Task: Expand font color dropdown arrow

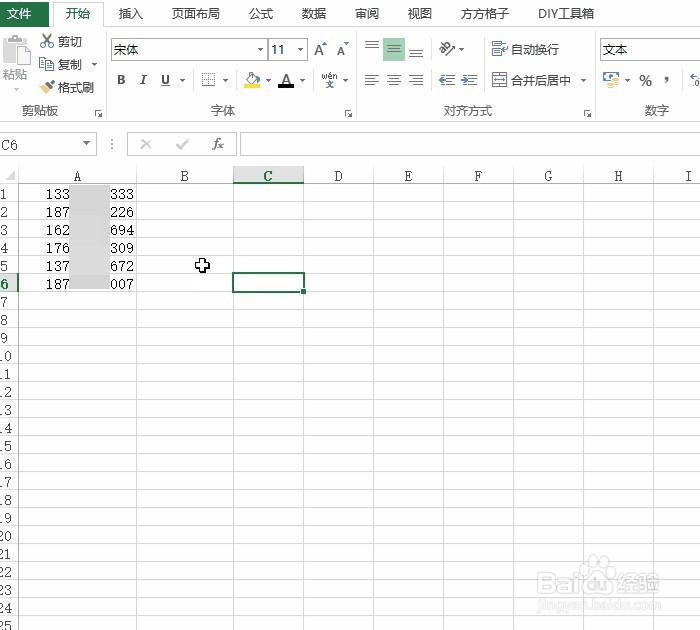Action: coord(303,80)
